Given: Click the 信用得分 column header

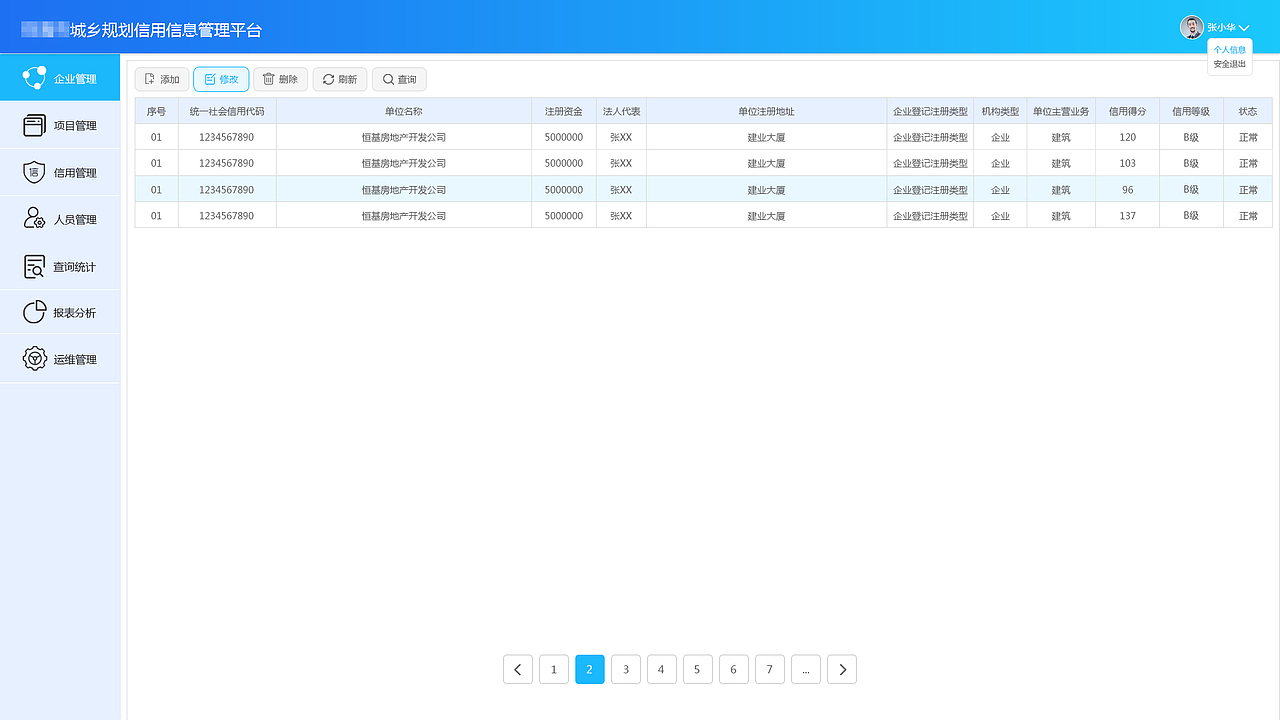Looking at the screenshot, I should pyautogui.click(x=1128, y=111).
